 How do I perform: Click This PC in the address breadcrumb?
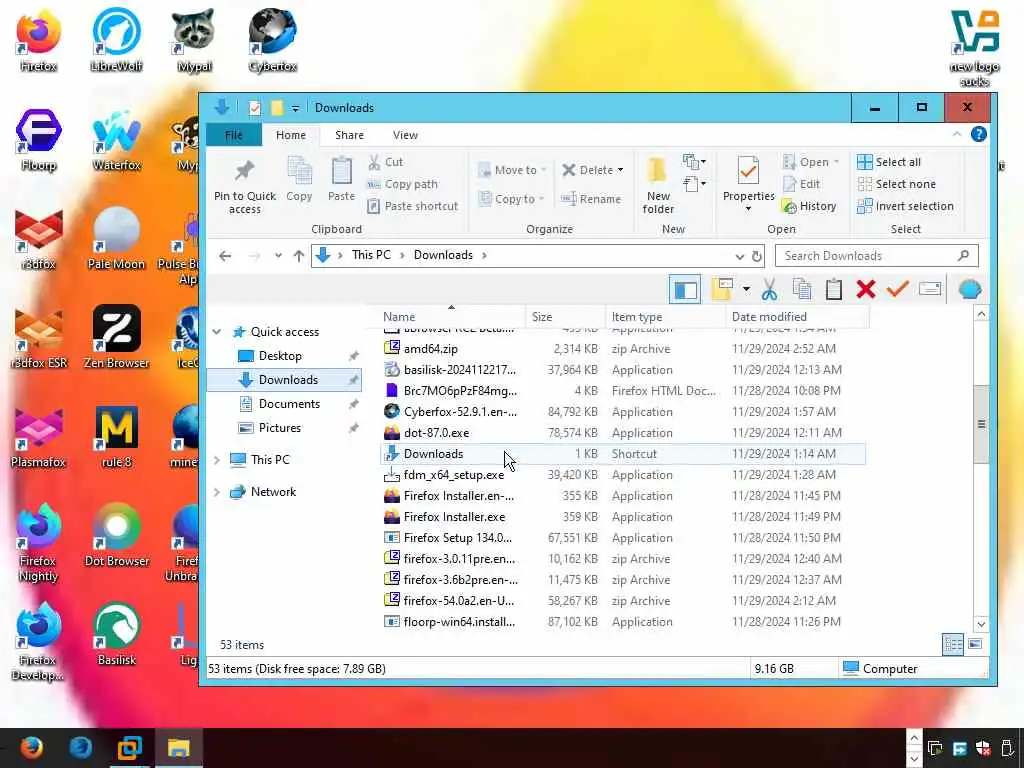tap(371, 255)
